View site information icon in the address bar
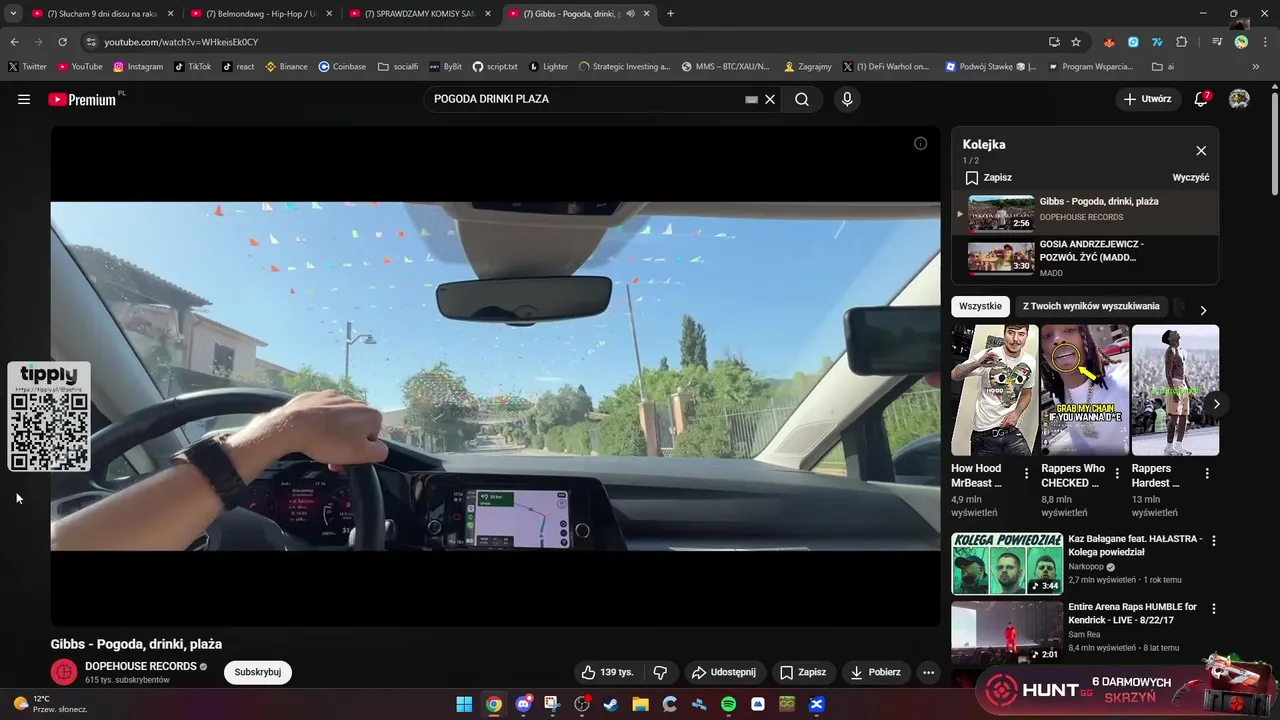Image resolution: width=1280 pixels, height=720 pixels. click(91, 42)
